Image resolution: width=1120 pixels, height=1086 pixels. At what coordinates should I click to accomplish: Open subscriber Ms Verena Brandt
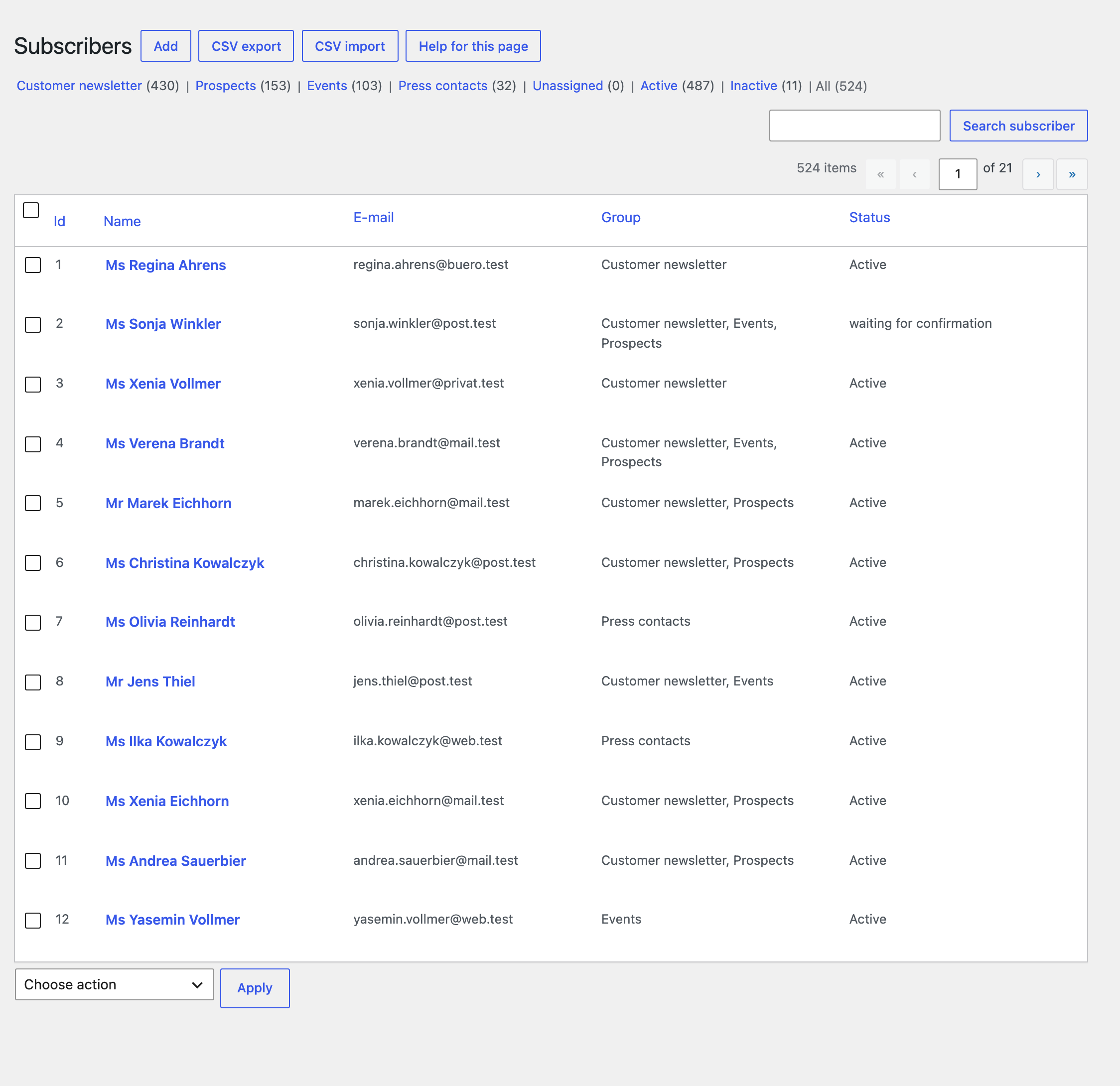164,444
